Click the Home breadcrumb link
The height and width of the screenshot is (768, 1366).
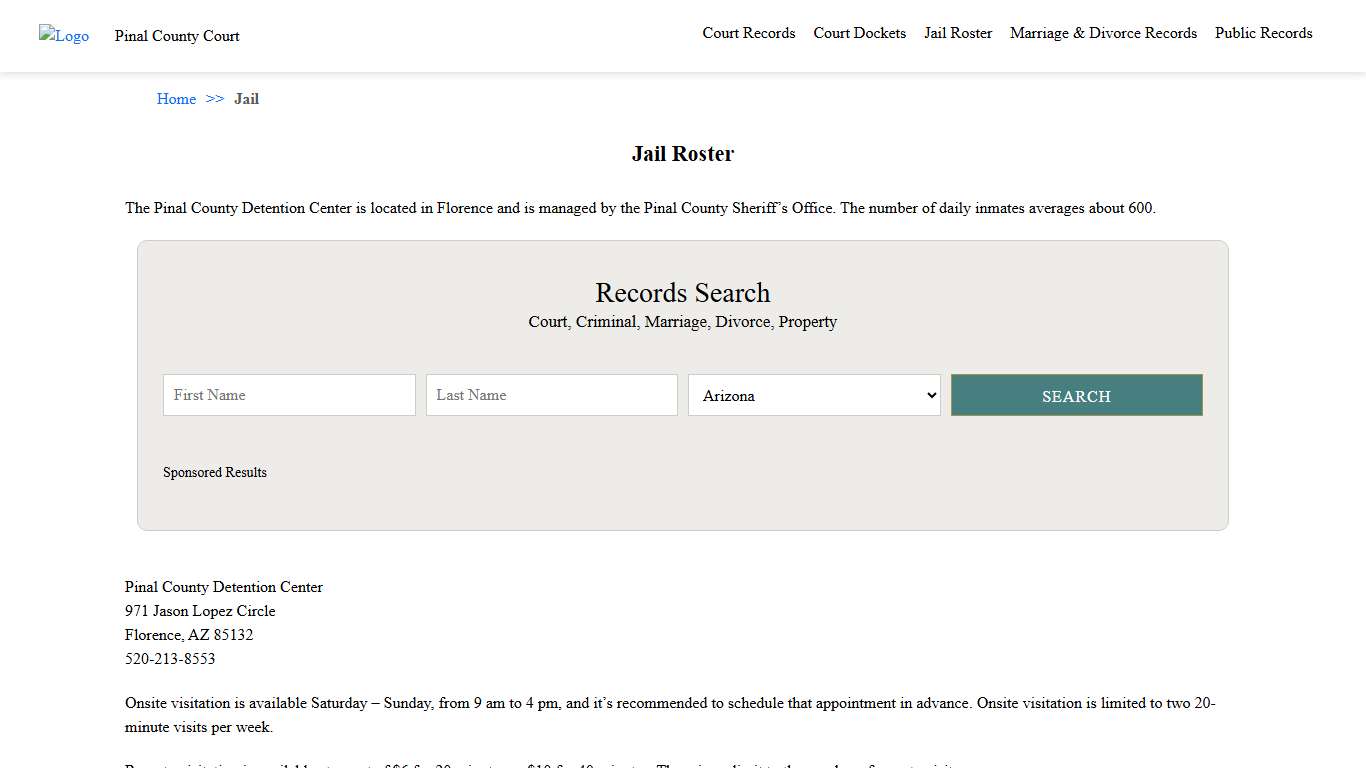tap(176, 99)
